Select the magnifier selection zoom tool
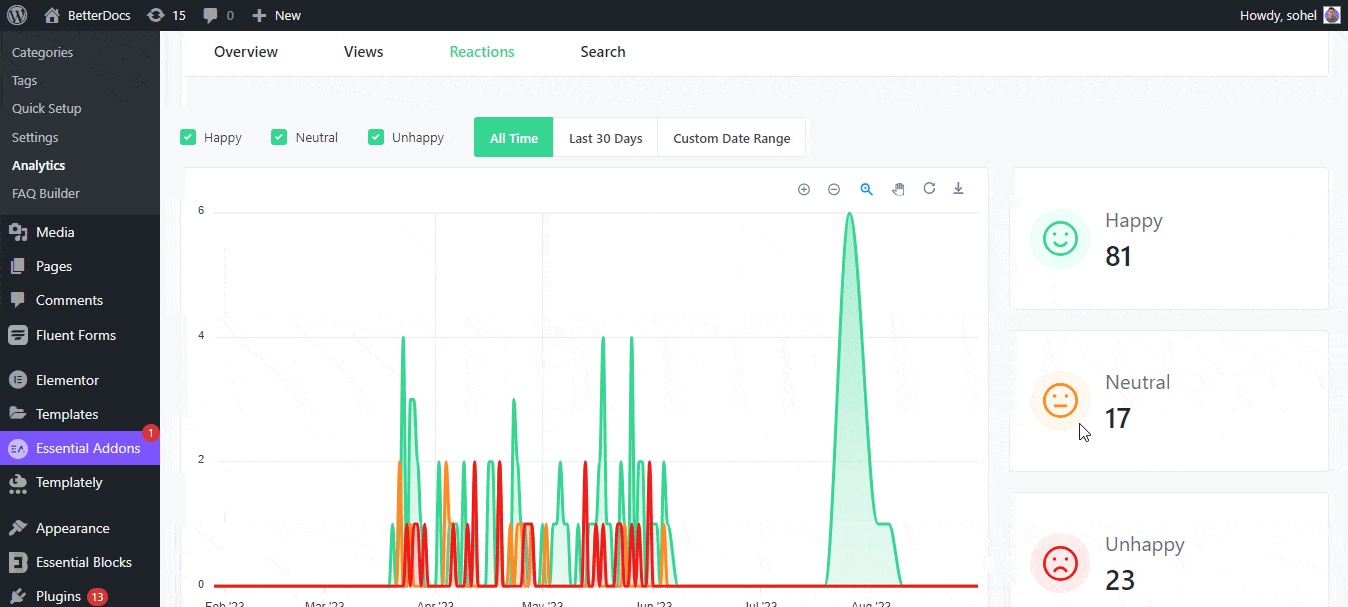Viewport: 1348px width, 607px height. (867, 189)
